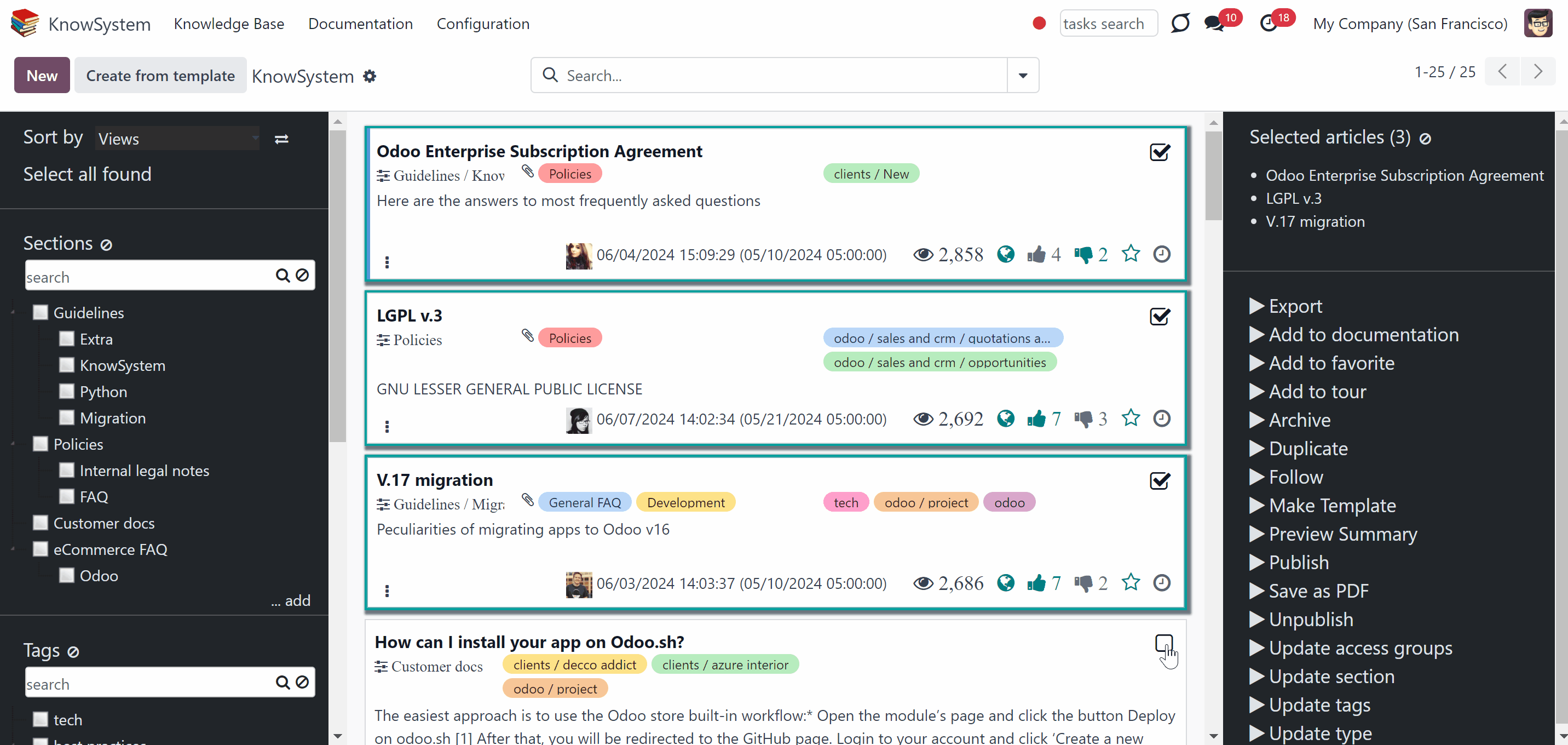Click the New button
Viewport: 1568px width, 745px height.
[42, 76]
